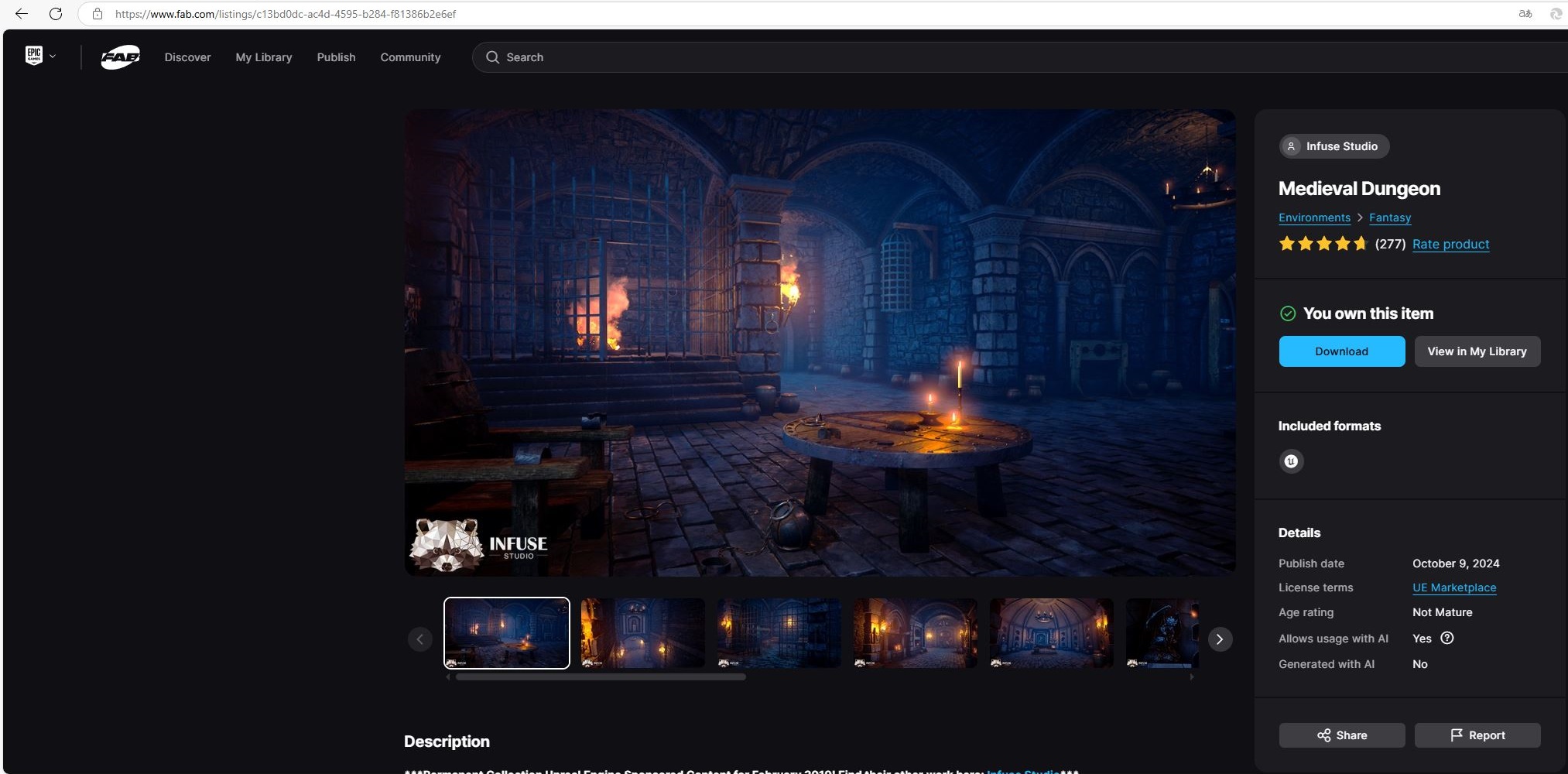The width and height of the screenshot is (1568, 774).
Task: Go to the Fab home logo
Action: point(120,57)
